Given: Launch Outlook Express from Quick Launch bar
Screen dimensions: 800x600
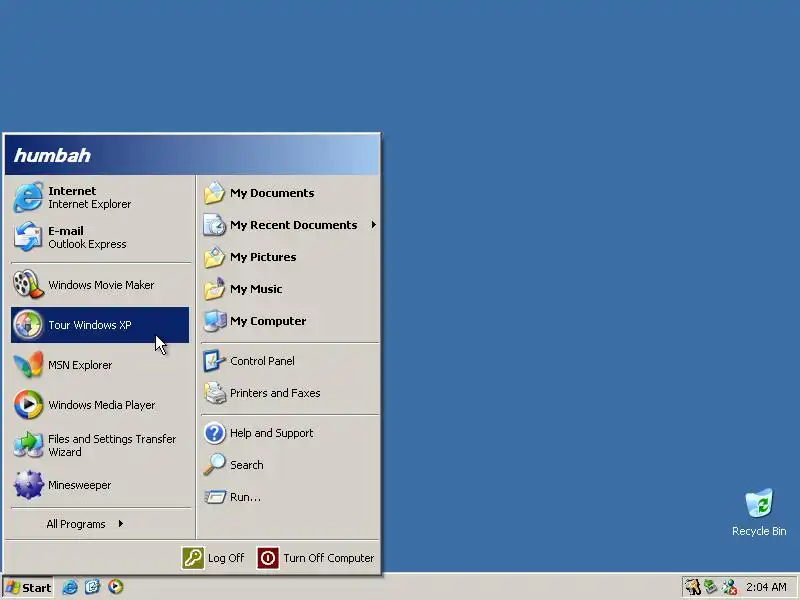Looking at the screenshot, I should (x=92, y=587).
